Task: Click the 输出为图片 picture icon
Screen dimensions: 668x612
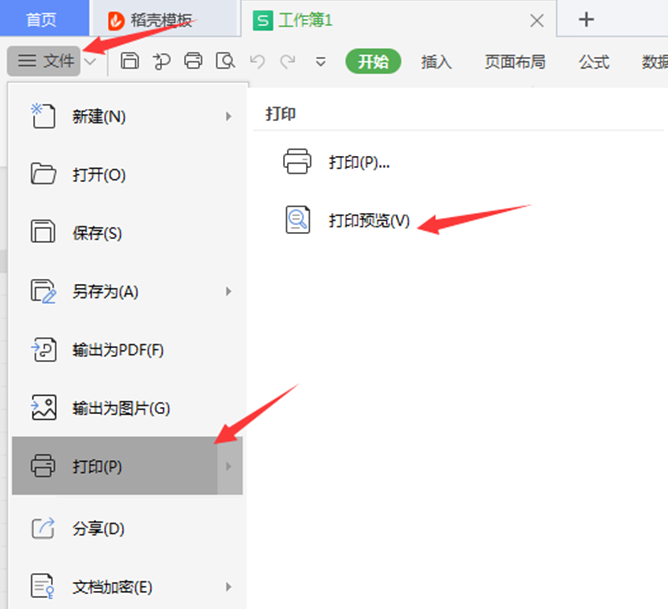Action: (x=43, y=408)
